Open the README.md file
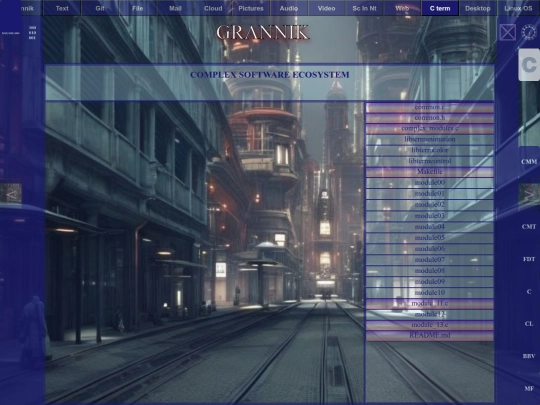 point(429,335)
